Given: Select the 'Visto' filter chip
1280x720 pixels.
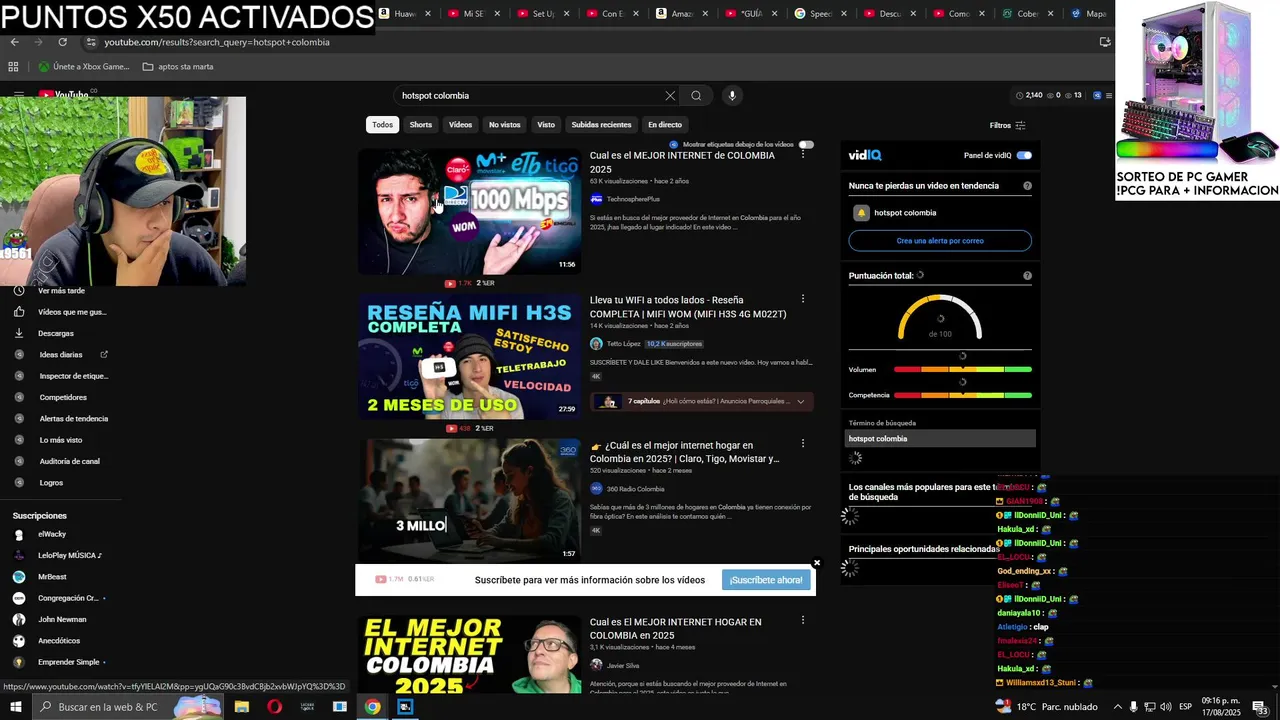Looking at the screenshot, I should pos(546,125).
